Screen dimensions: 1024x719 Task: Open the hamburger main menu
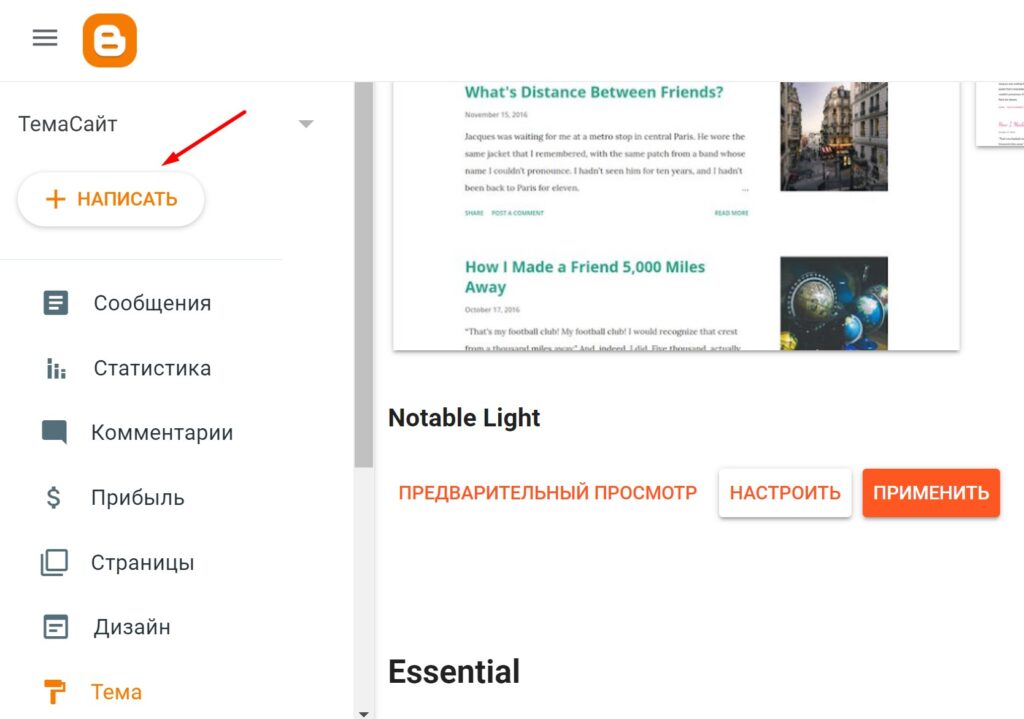(x=45, y=38)
